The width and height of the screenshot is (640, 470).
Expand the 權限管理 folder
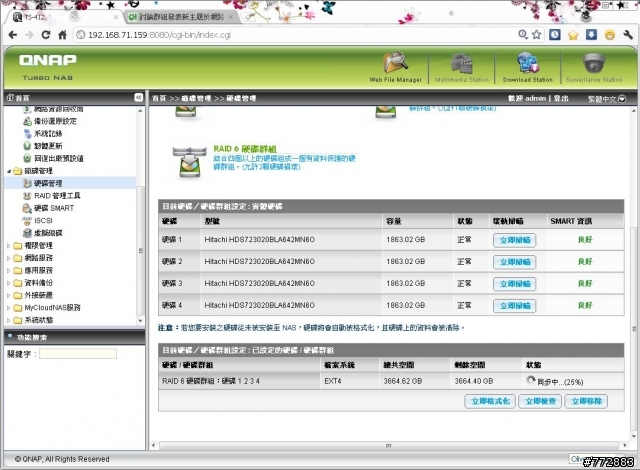point(9,246)
